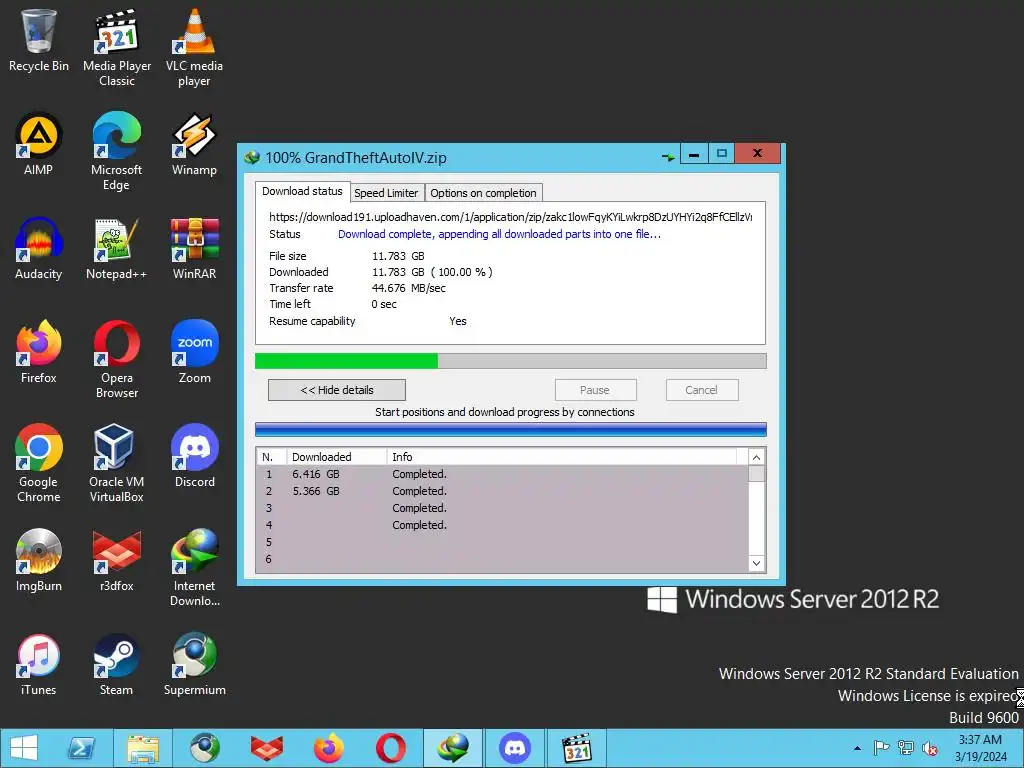Screen dimensions: 1024x768
Task: Select the Audacity desktop icon
Action: coord(39,248)
